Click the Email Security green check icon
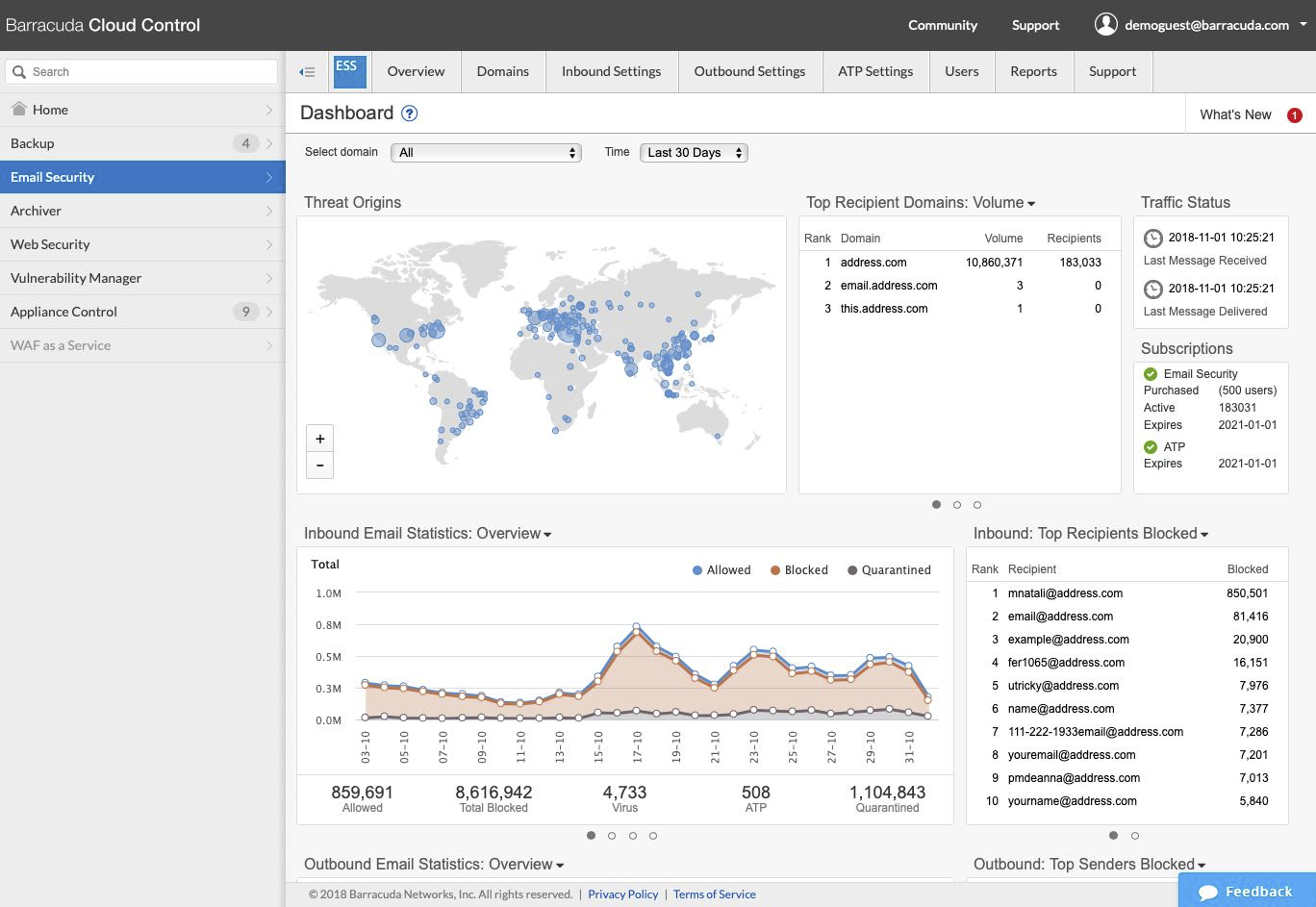Viewport: 1316px width, 907px height. 1151,374
